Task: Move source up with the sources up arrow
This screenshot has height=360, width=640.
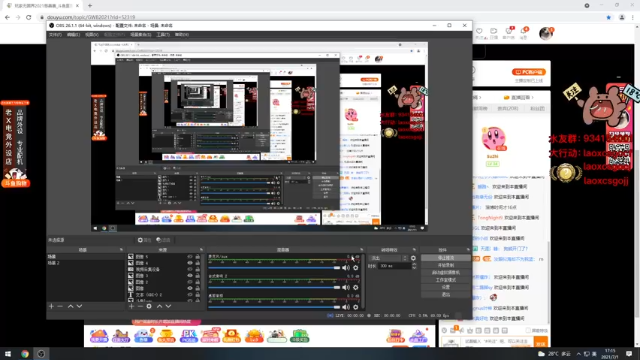Action: (x=159, y=306)
